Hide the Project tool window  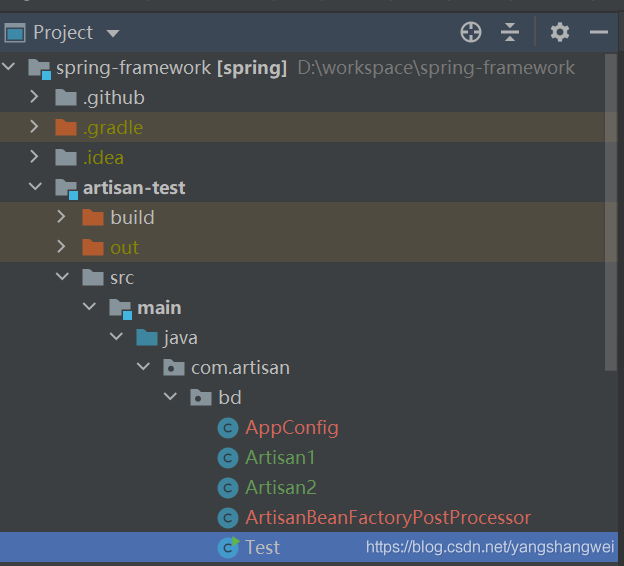(x=599, y=32)
